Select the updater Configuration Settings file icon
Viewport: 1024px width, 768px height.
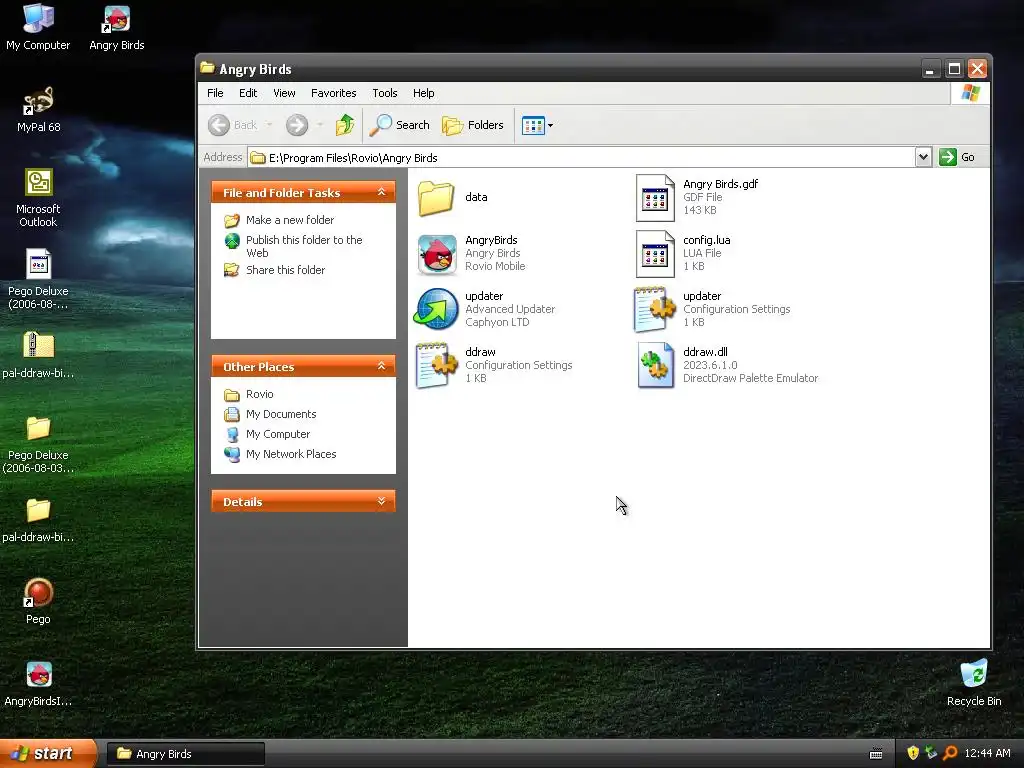[655, 310]
